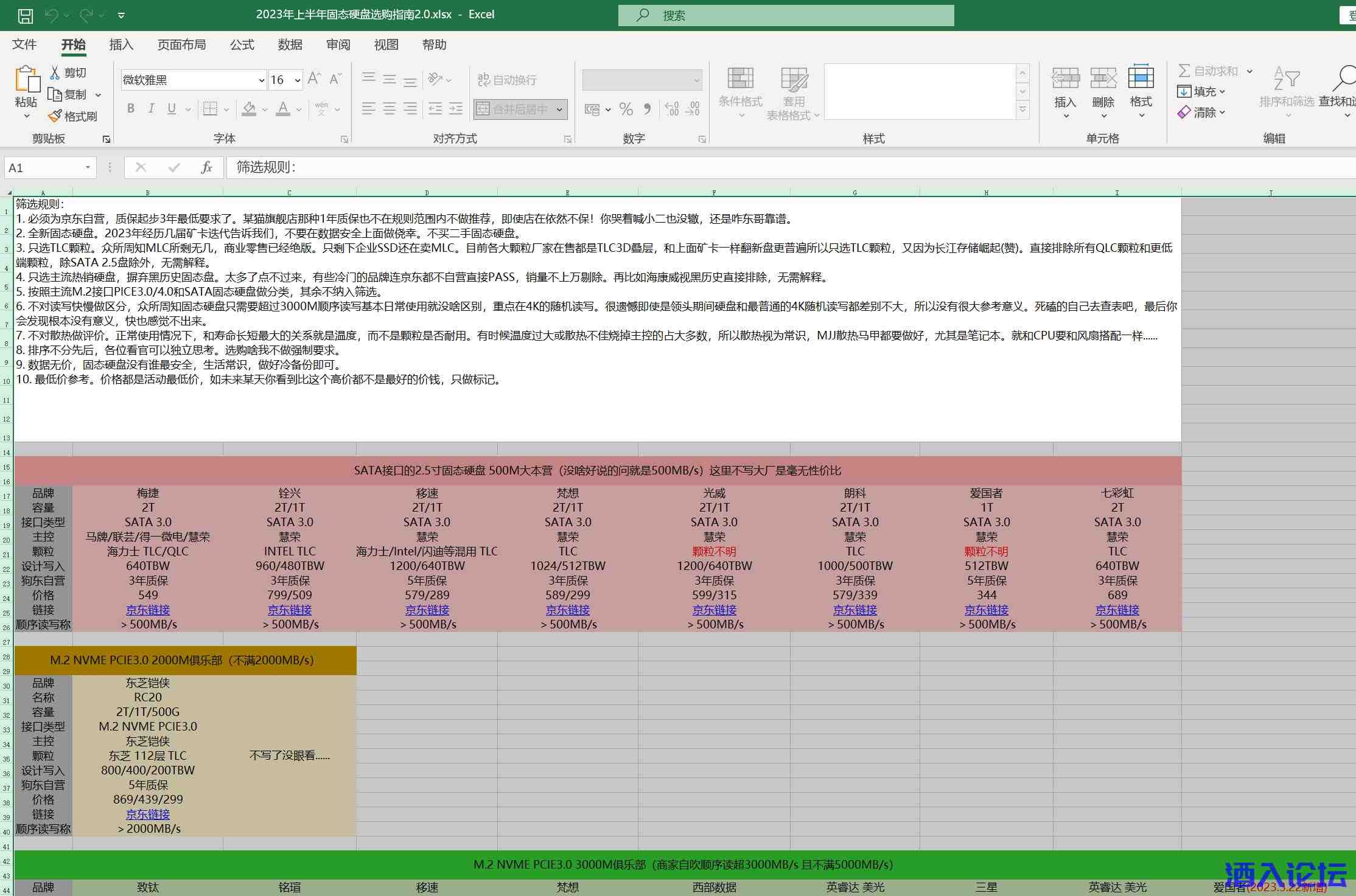
Task: Expand the Name Box dropdown arrow
Action: (x=88, y=167)
